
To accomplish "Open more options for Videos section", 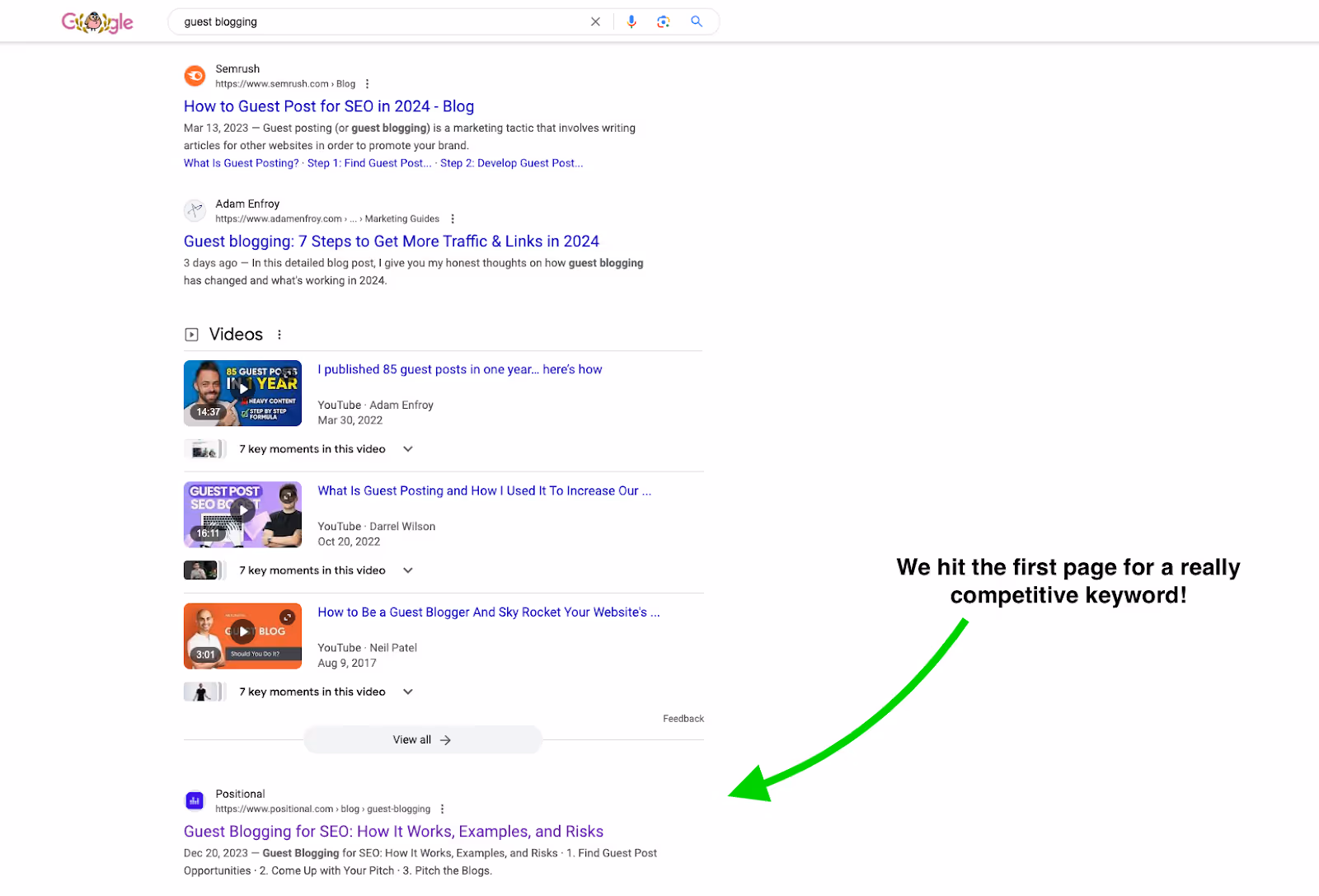I will pos(279,335).
